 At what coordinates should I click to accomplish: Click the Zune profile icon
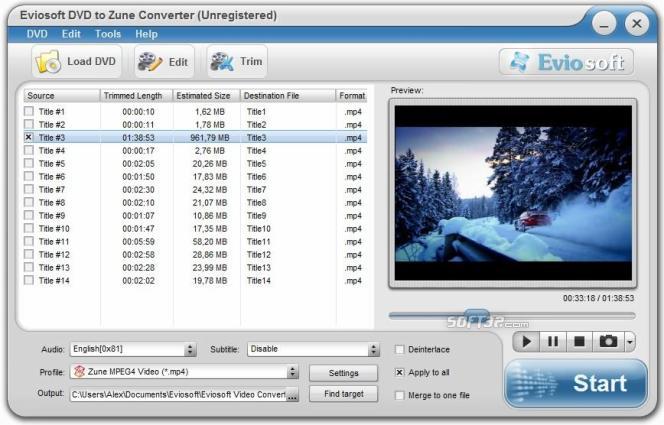click(79, 372)
